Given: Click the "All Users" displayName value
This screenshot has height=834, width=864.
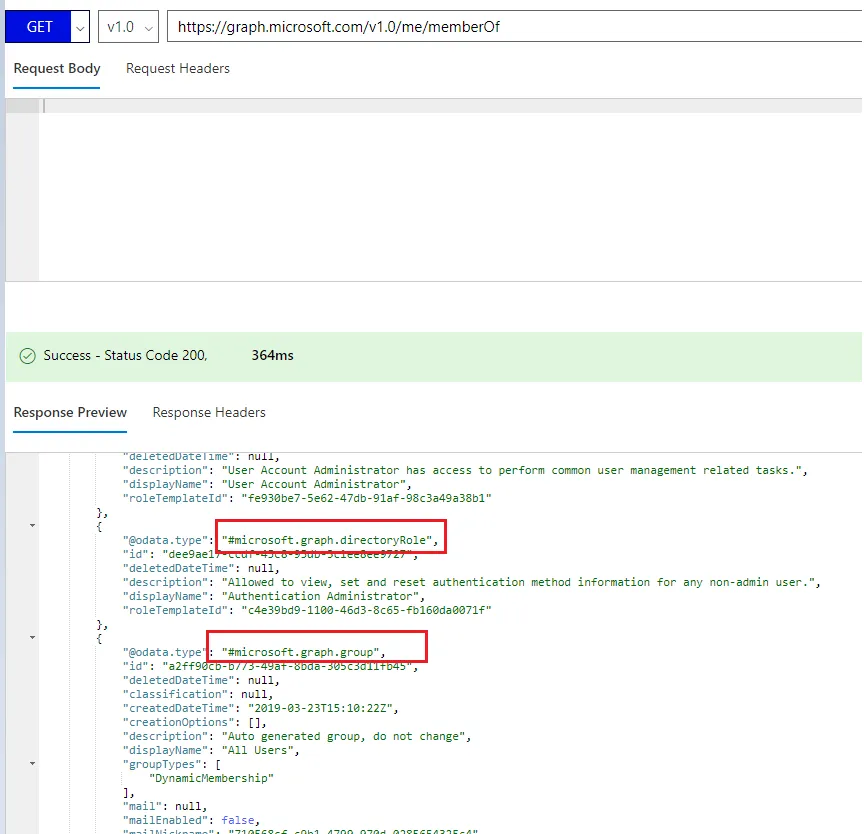Looking at the screenshot, I should [257, 750].
